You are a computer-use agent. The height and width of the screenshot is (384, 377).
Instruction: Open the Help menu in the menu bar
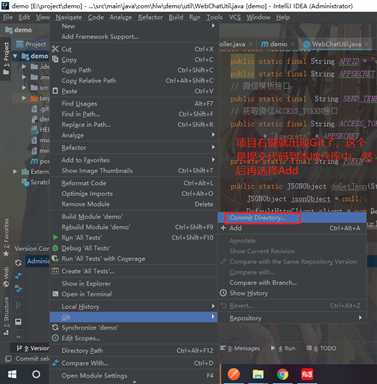point(283,17)
